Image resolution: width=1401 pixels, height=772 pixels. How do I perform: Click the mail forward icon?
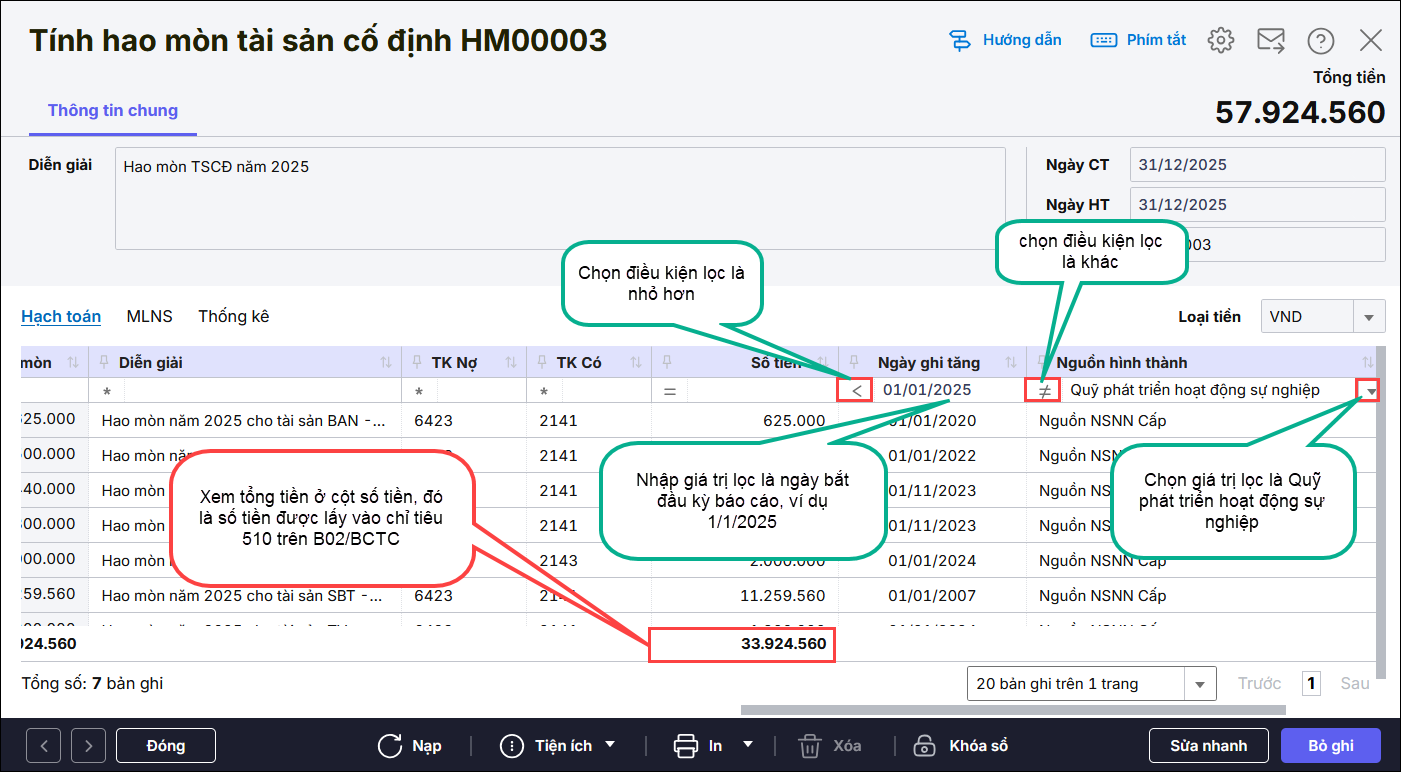coord(1271,40)
